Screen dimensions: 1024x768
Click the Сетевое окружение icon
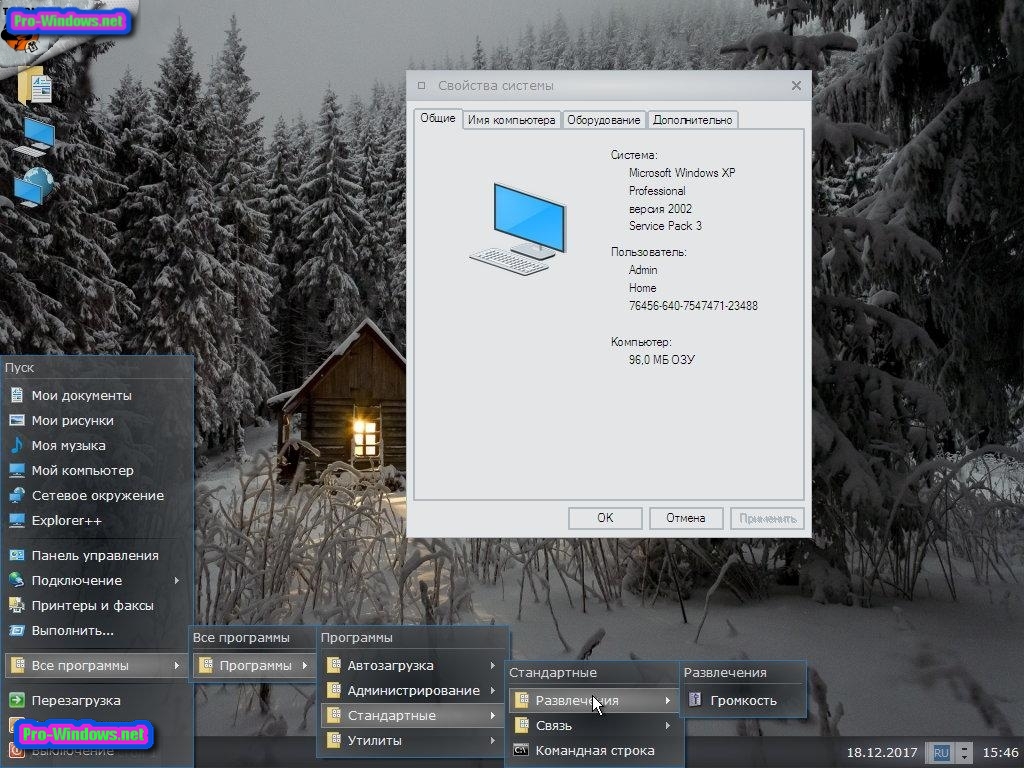coord(17,495)
